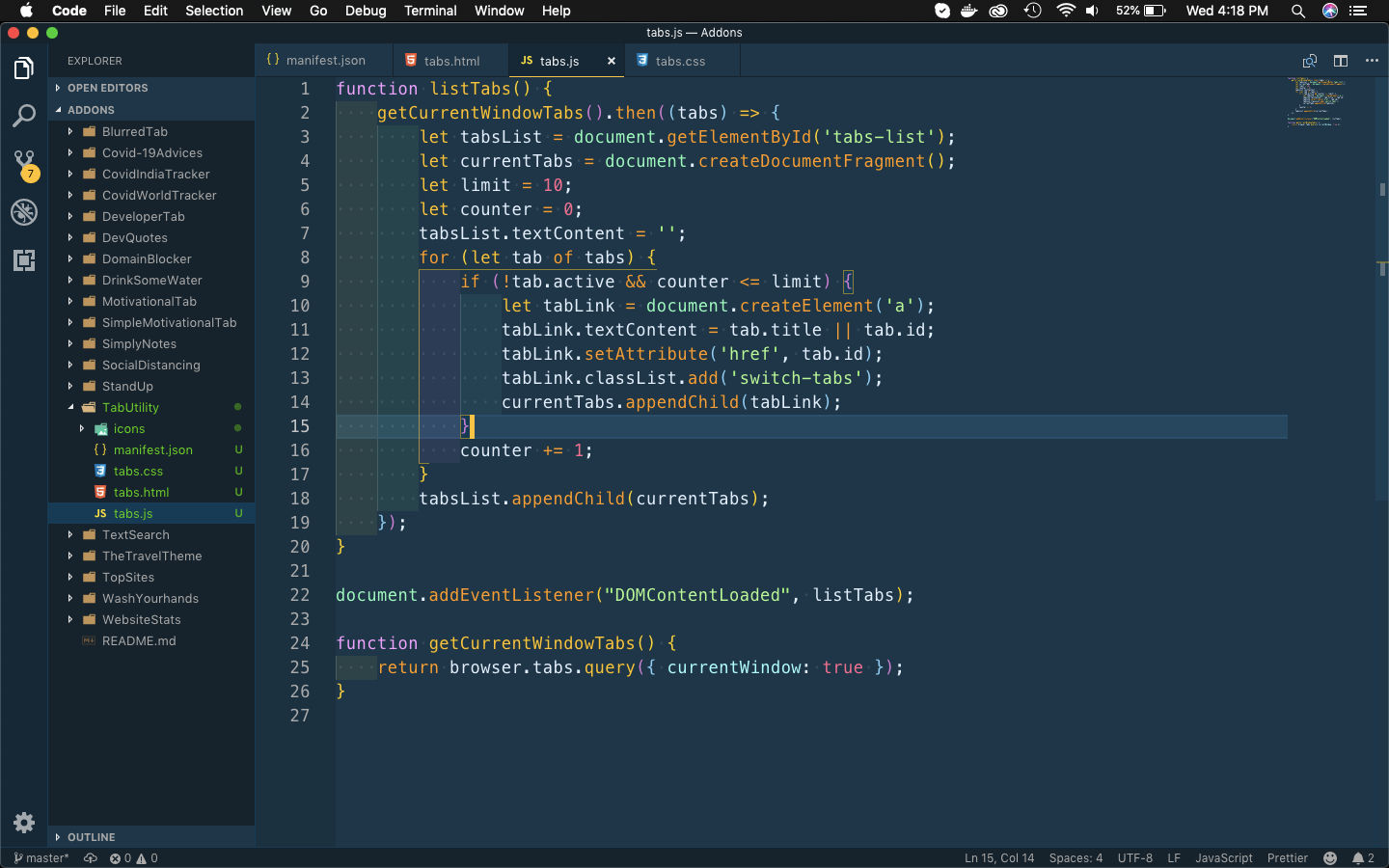Change end of line sequence LF
Screen dimensions: 1389x868
pos(1174,858)
